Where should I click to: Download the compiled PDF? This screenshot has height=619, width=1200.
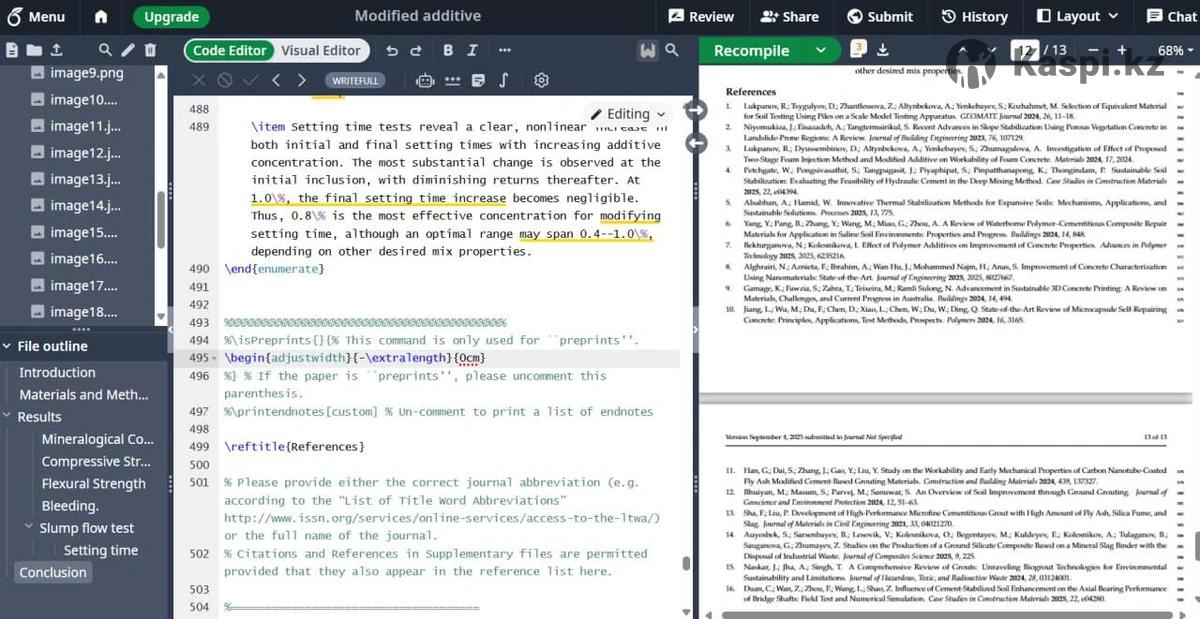click(882, 50)
